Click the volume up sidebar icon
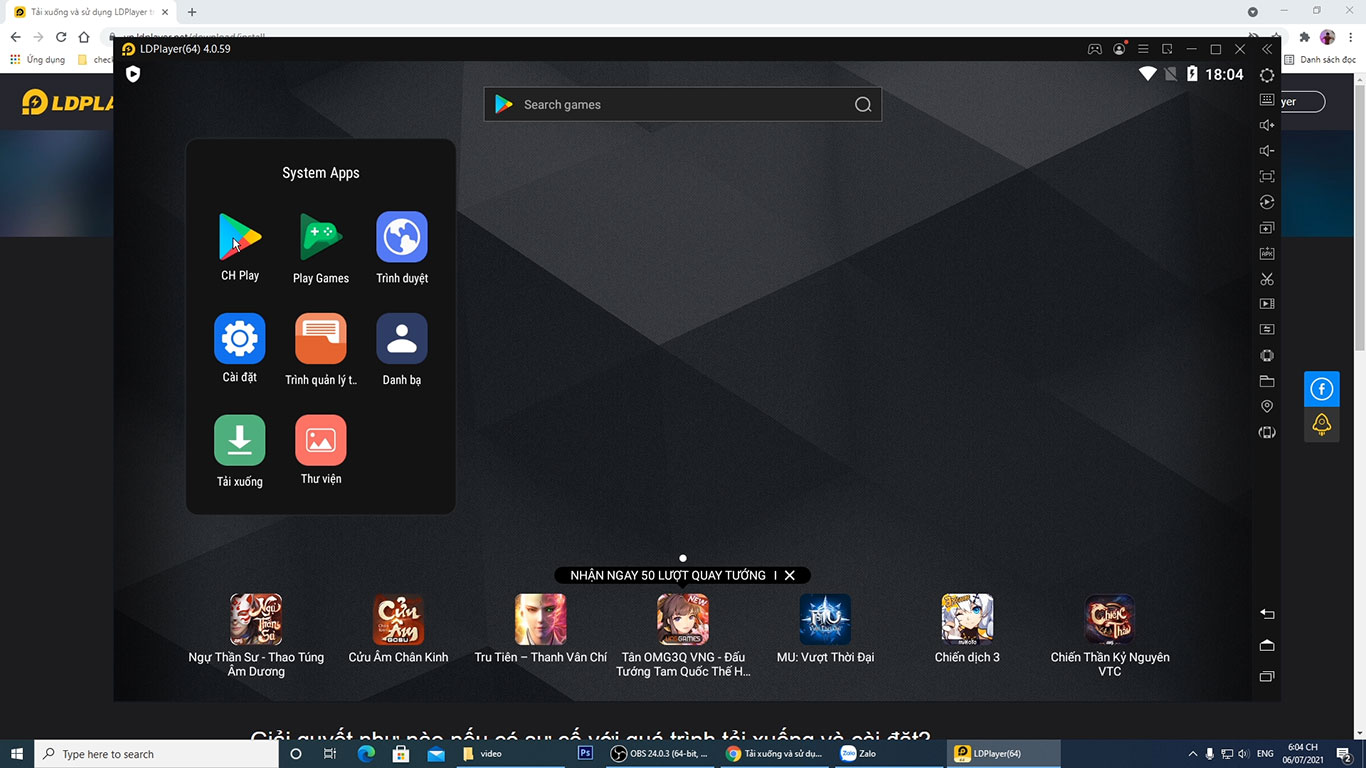The image size is (1366, 768). [x=1267, y=125]
